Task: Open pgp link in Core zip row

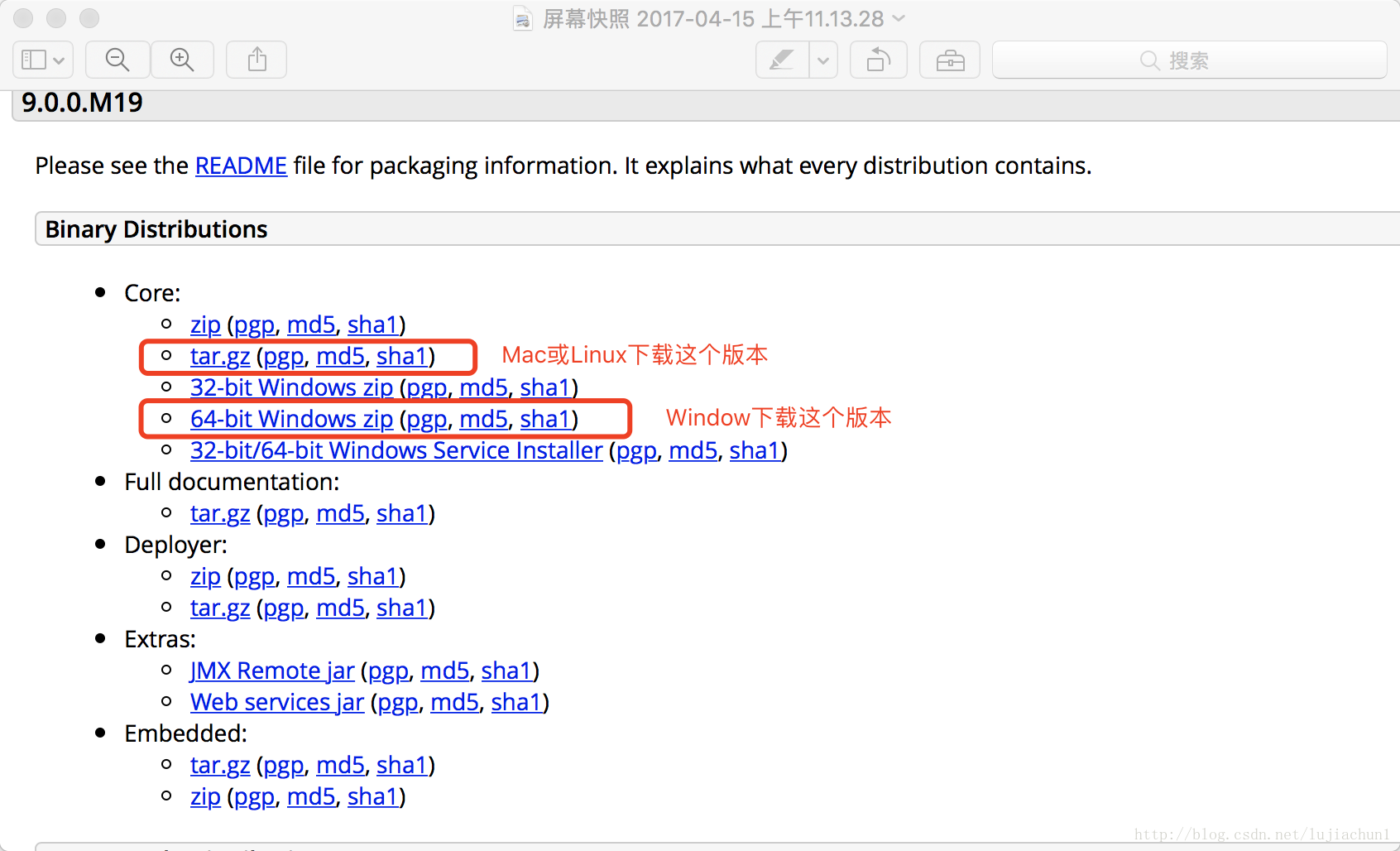Action: 254,325
